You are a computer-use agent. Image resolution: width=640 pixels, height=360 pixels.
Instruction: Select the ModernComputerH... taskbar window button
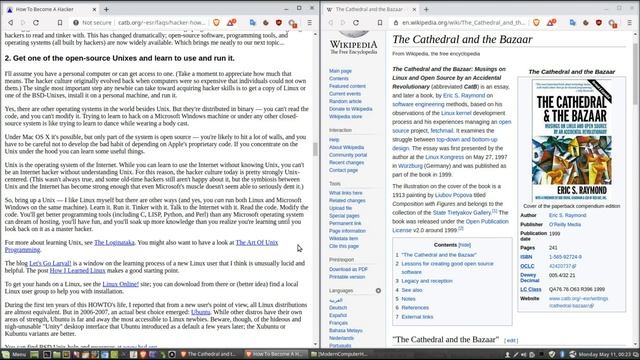[x=339, y=354]
